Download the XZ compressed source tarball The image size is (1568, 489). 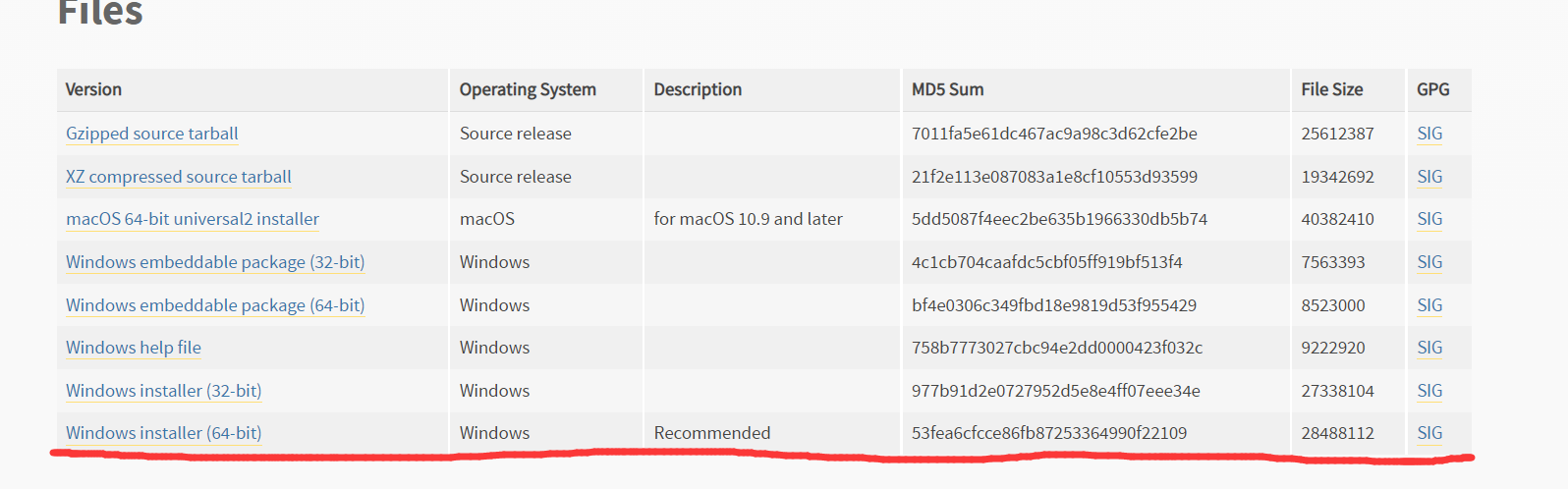(178, 177)
